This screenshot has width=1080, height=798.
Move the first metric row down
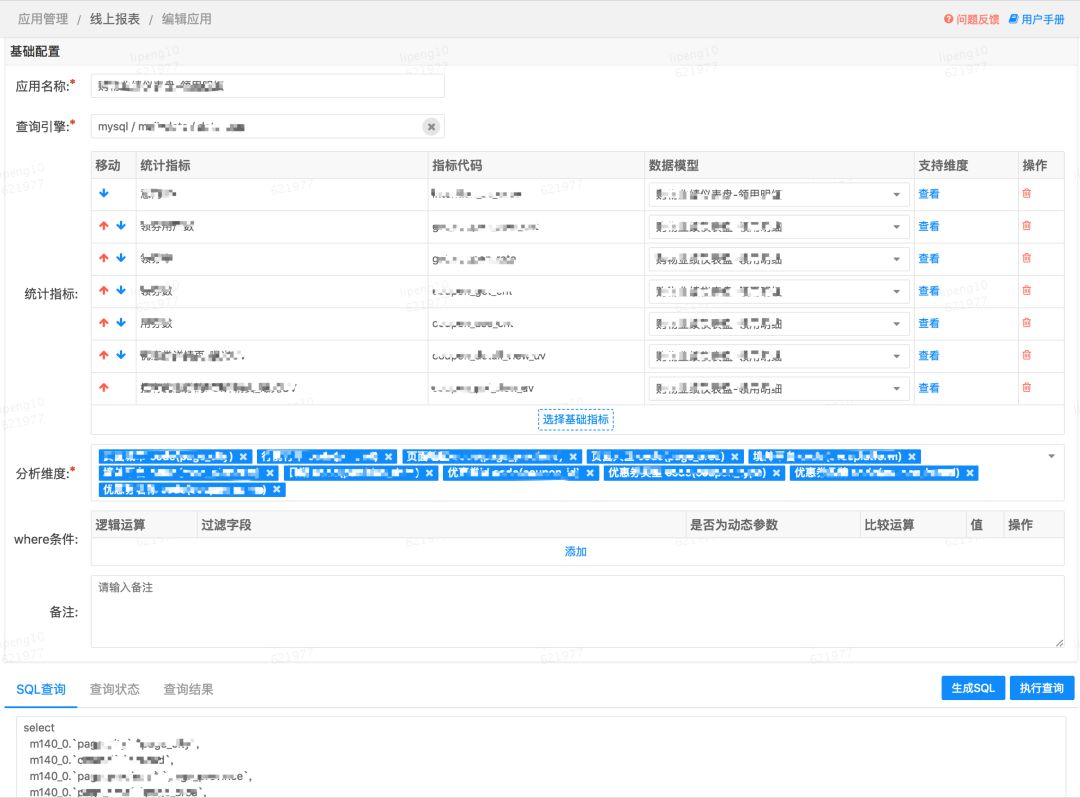[104, 193]
